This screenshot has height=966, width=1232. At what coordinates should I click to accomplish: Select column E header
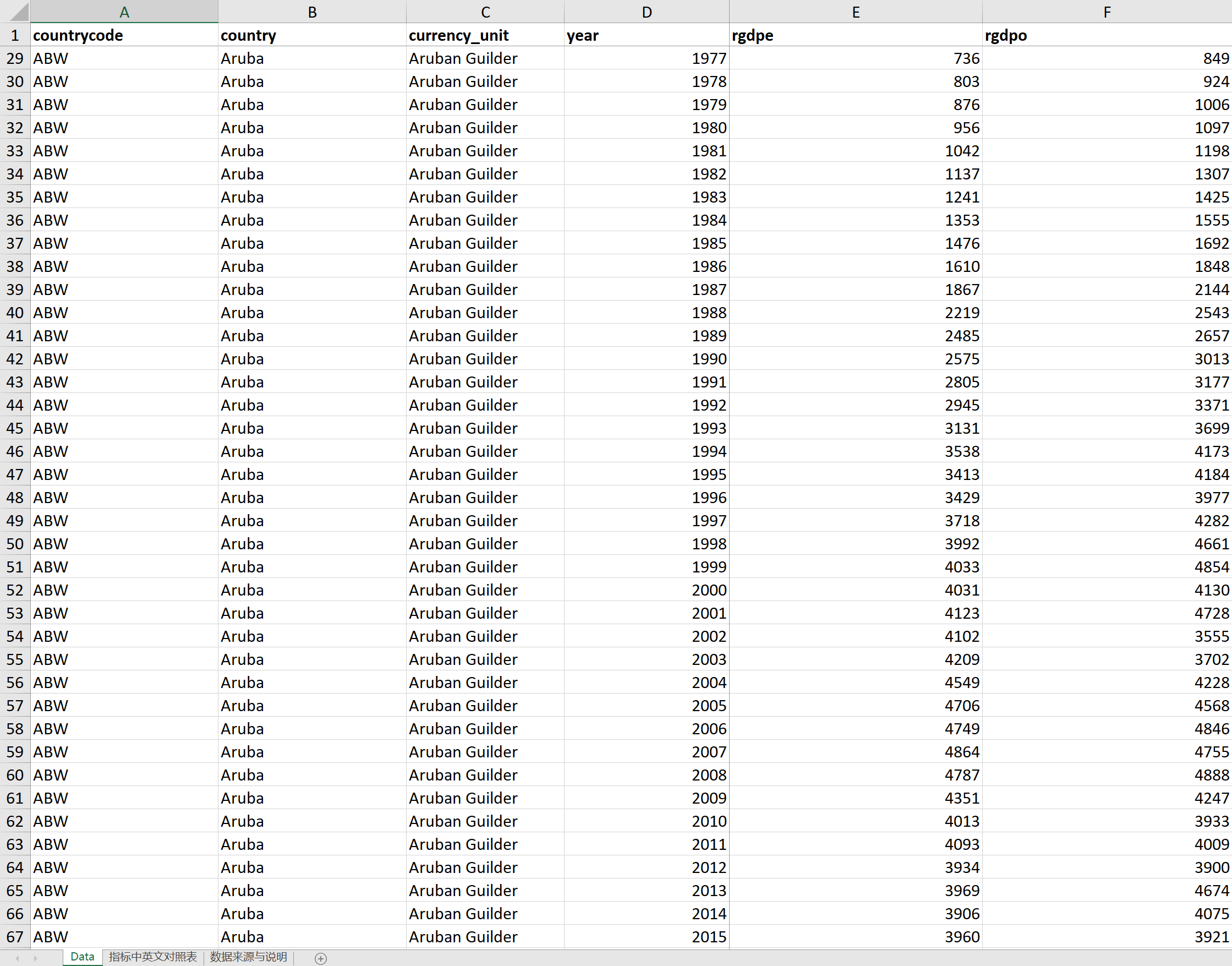coord(856,12)
